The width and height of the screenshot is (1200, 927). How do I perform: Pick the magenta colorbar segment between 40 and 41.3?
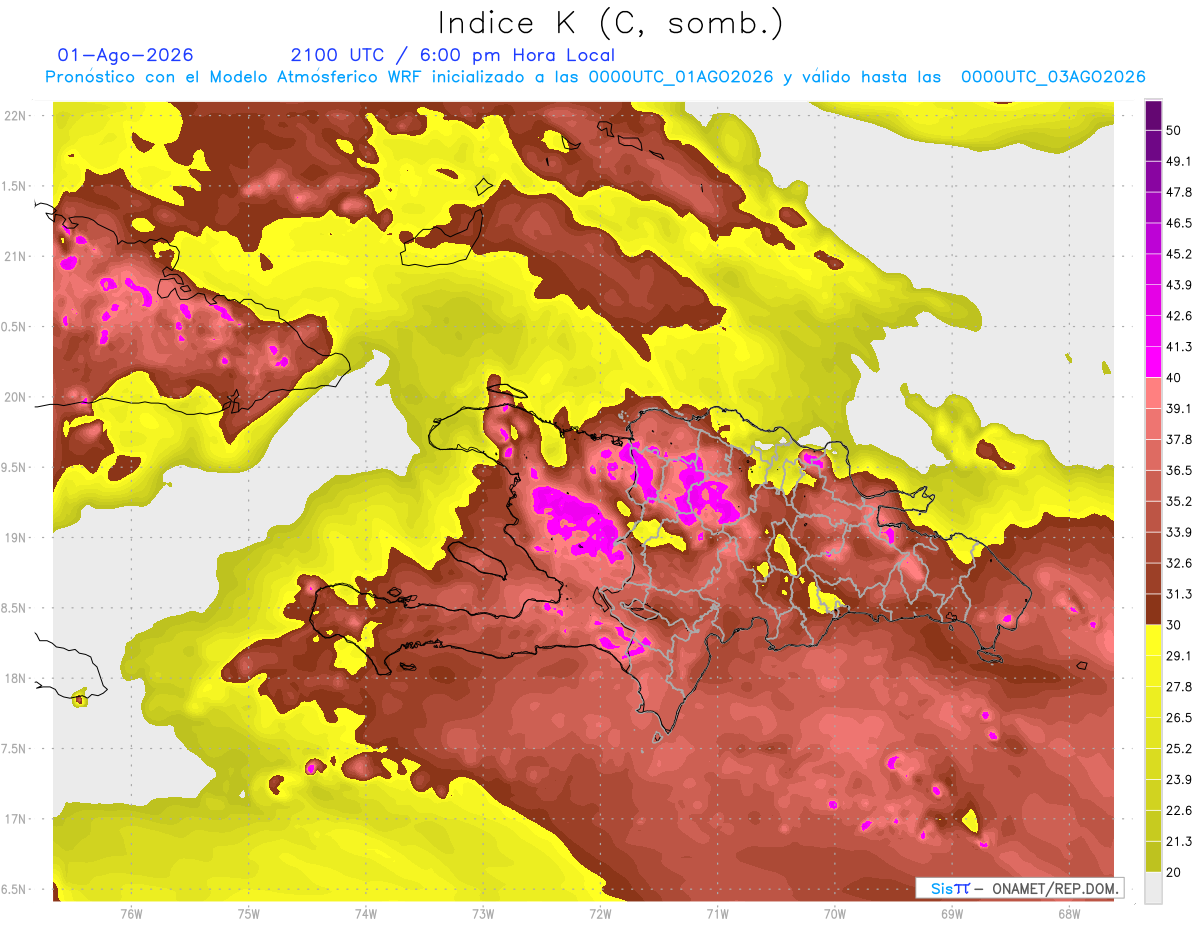pos(1153,362)
